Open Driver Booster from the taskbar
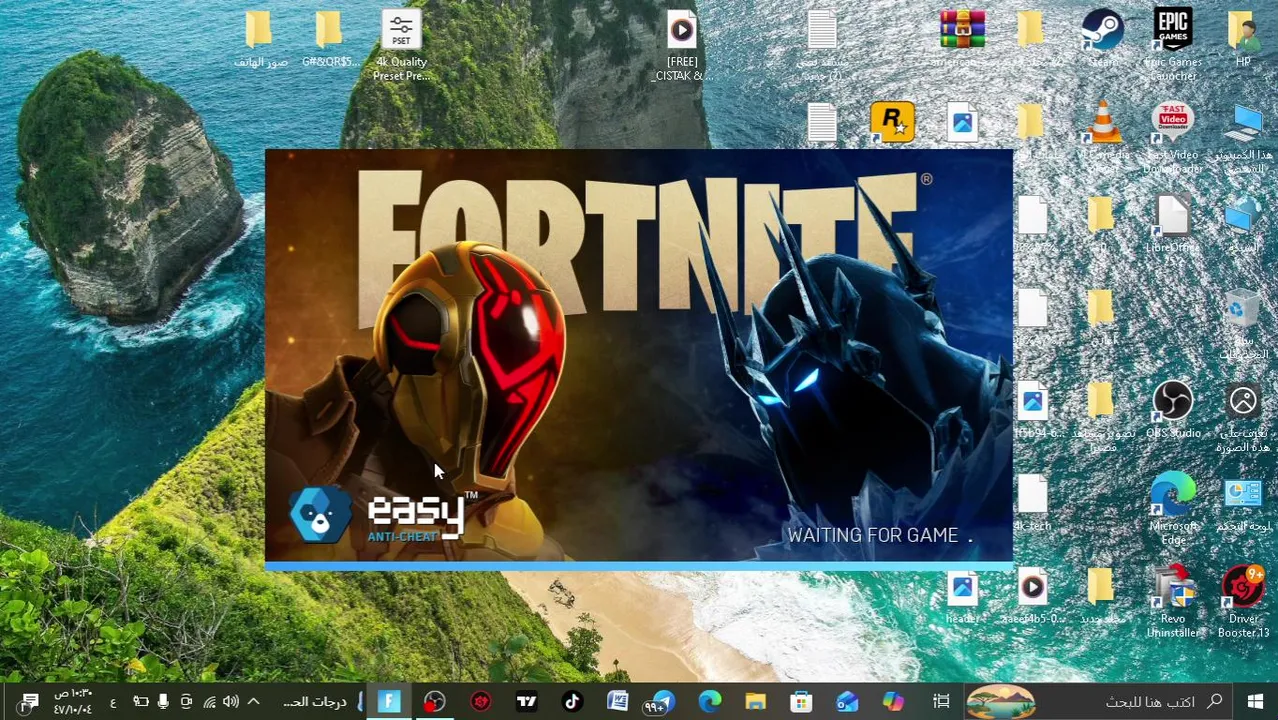1278x720 pixels. [481, 702]
